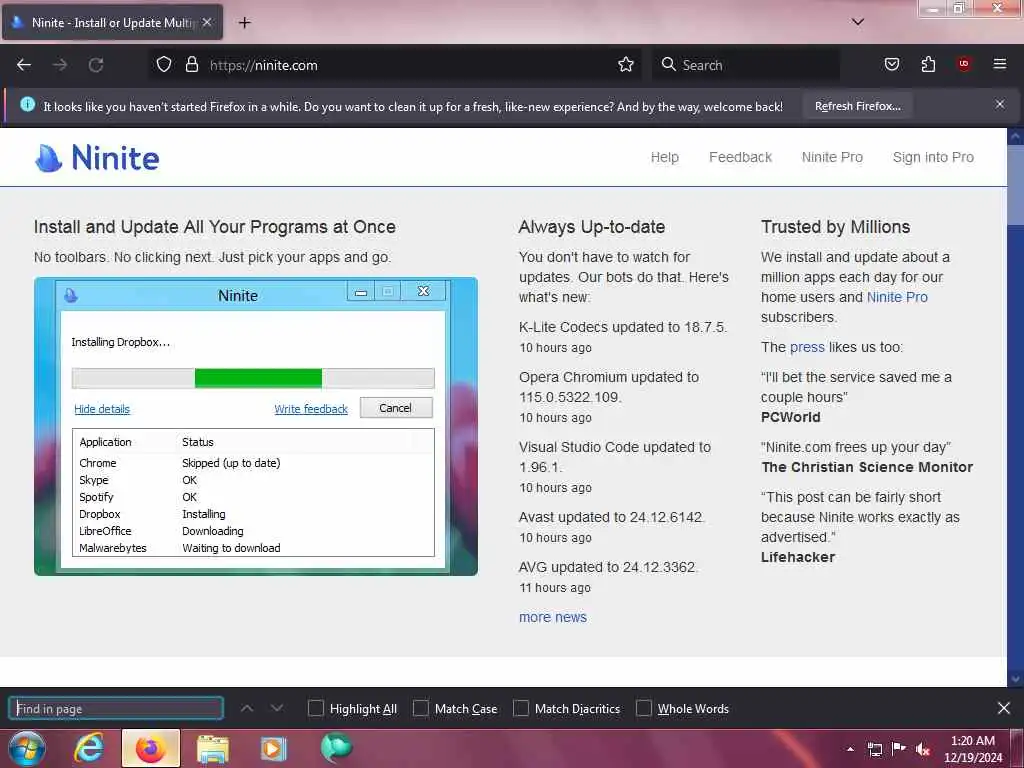This screenshot has height=768, width=1024.
Task: Open the Firefox hamburger menu
Action: (1000, 64)
